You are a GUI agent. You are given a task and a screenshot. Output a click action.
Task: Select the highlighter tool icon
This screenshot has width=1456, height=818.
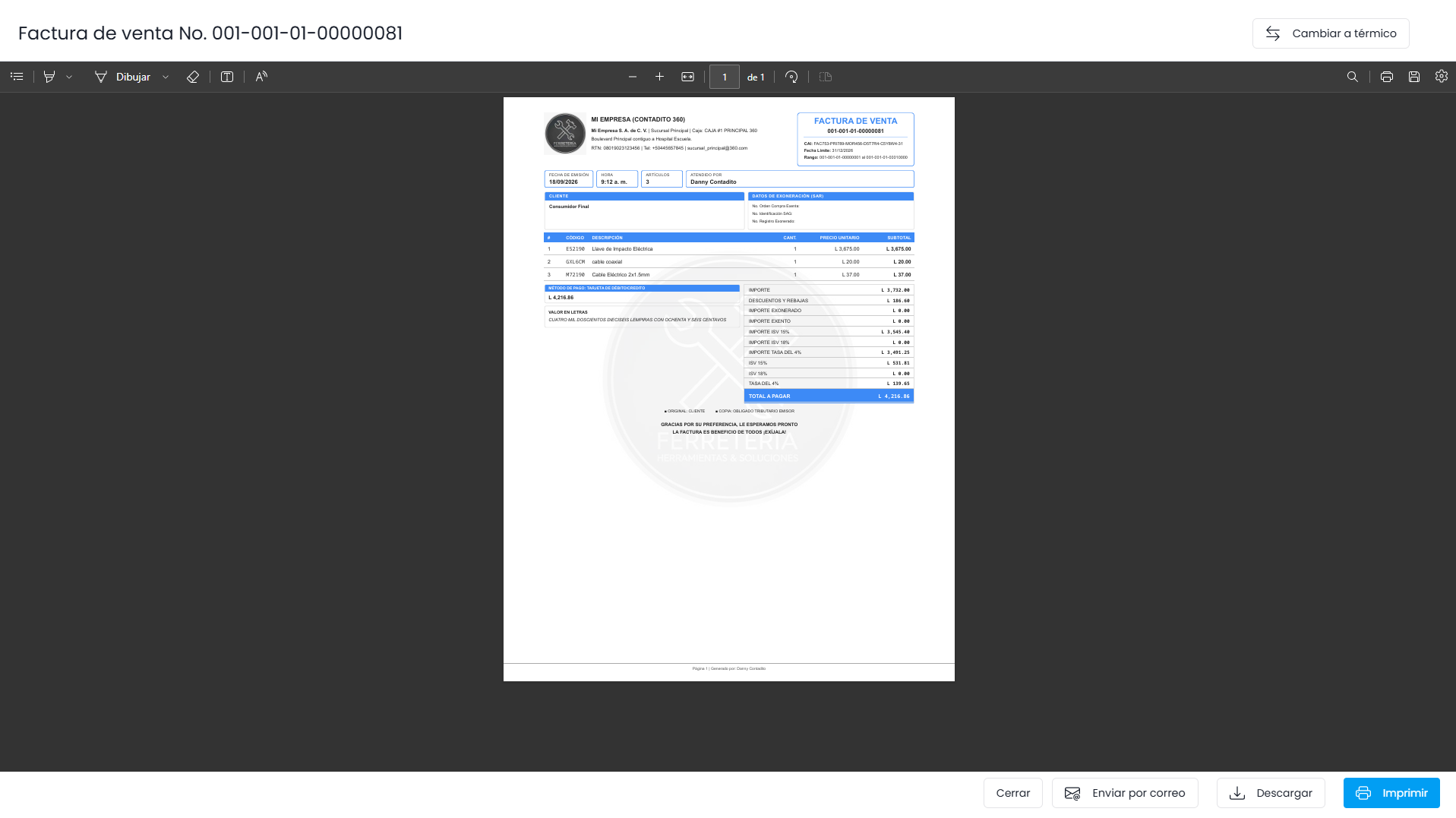tap(49, 77)
